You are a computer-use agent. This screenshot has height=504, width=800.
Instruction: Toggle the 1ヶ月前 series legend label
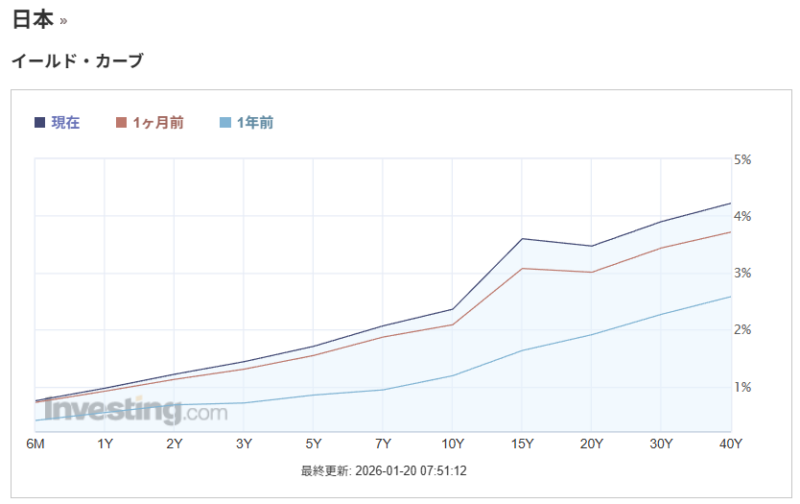click(x=158, y=123)
